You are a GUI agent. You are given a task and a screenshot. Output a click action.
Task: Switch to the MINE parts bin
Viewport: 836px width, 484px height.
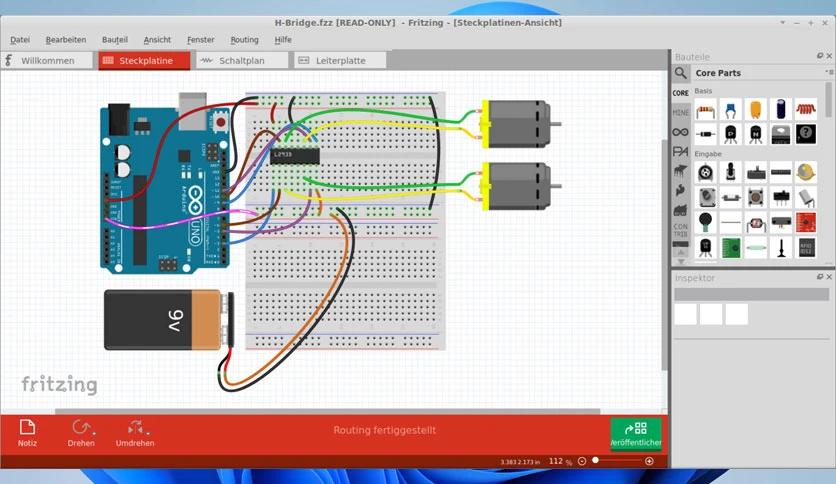680,112
